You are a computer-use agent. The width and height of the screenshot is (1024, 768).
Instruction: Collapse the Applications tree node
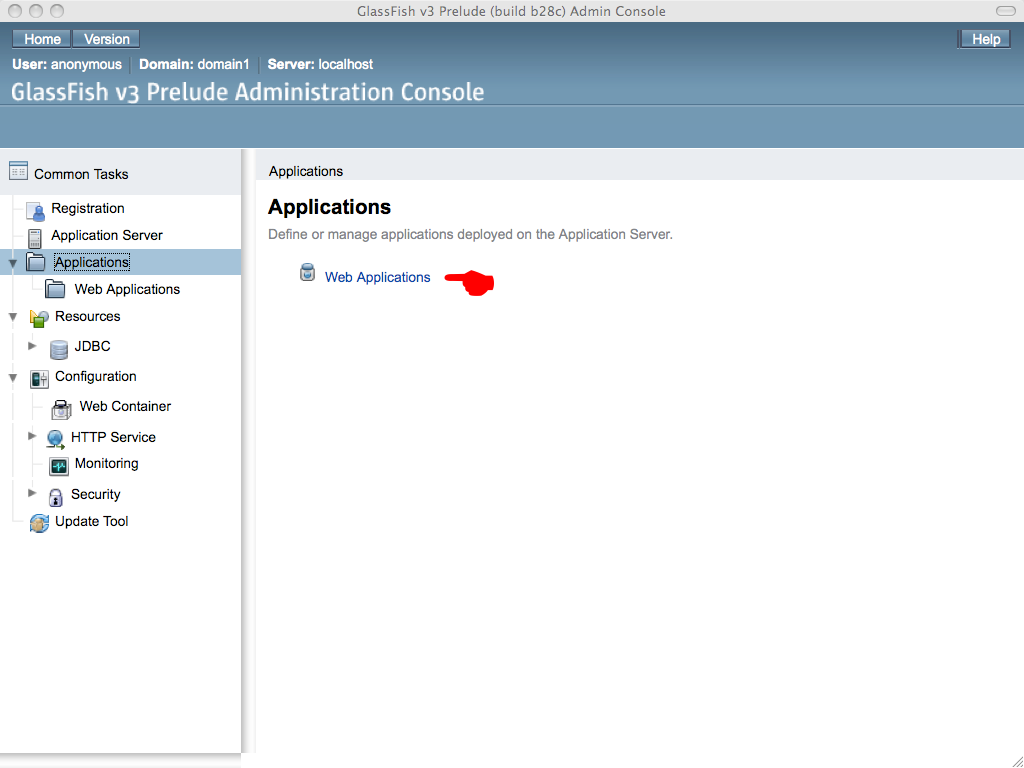pyautogui.click(x=12, y=263)
